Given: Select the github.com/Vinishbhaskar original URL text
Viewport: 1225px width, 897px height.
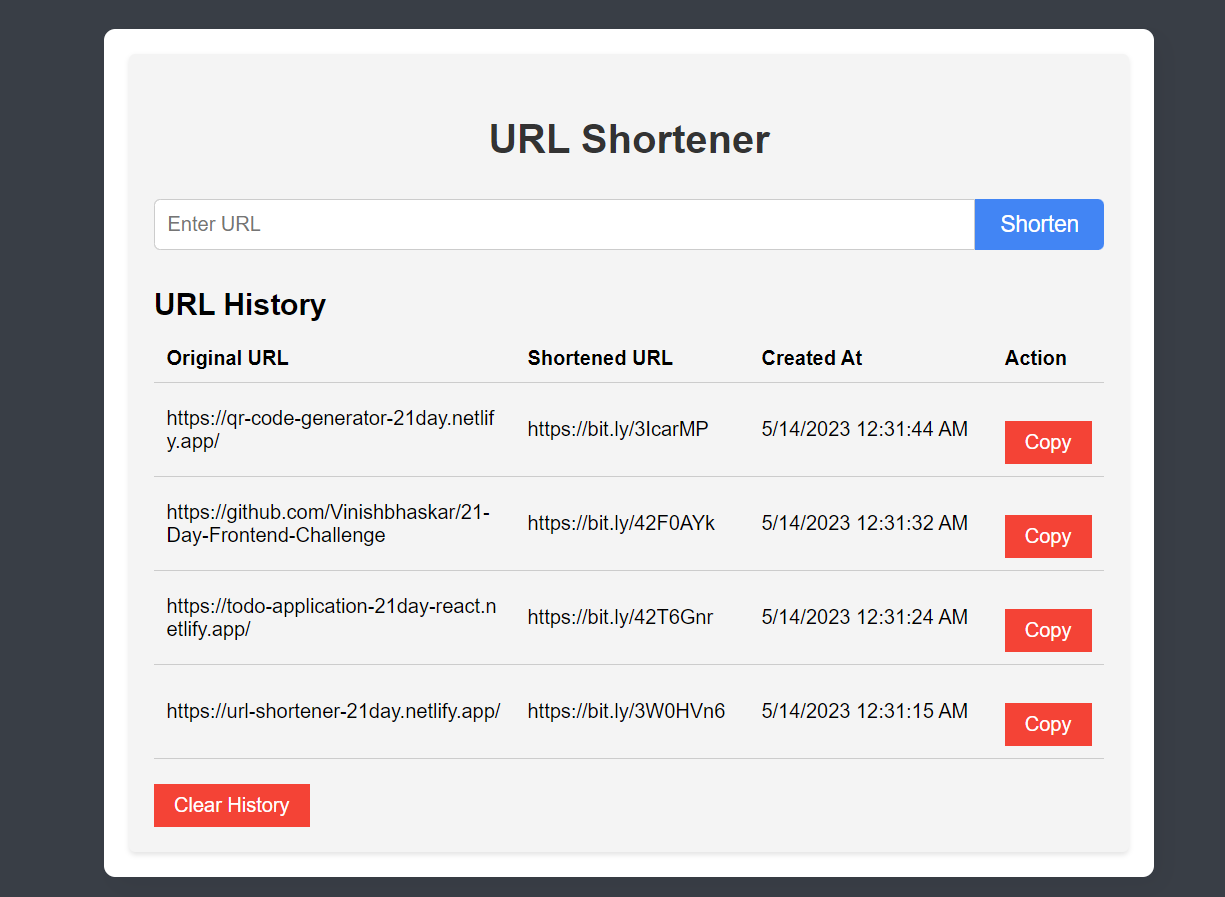Looking at the screenshot, I should [328, 523].
